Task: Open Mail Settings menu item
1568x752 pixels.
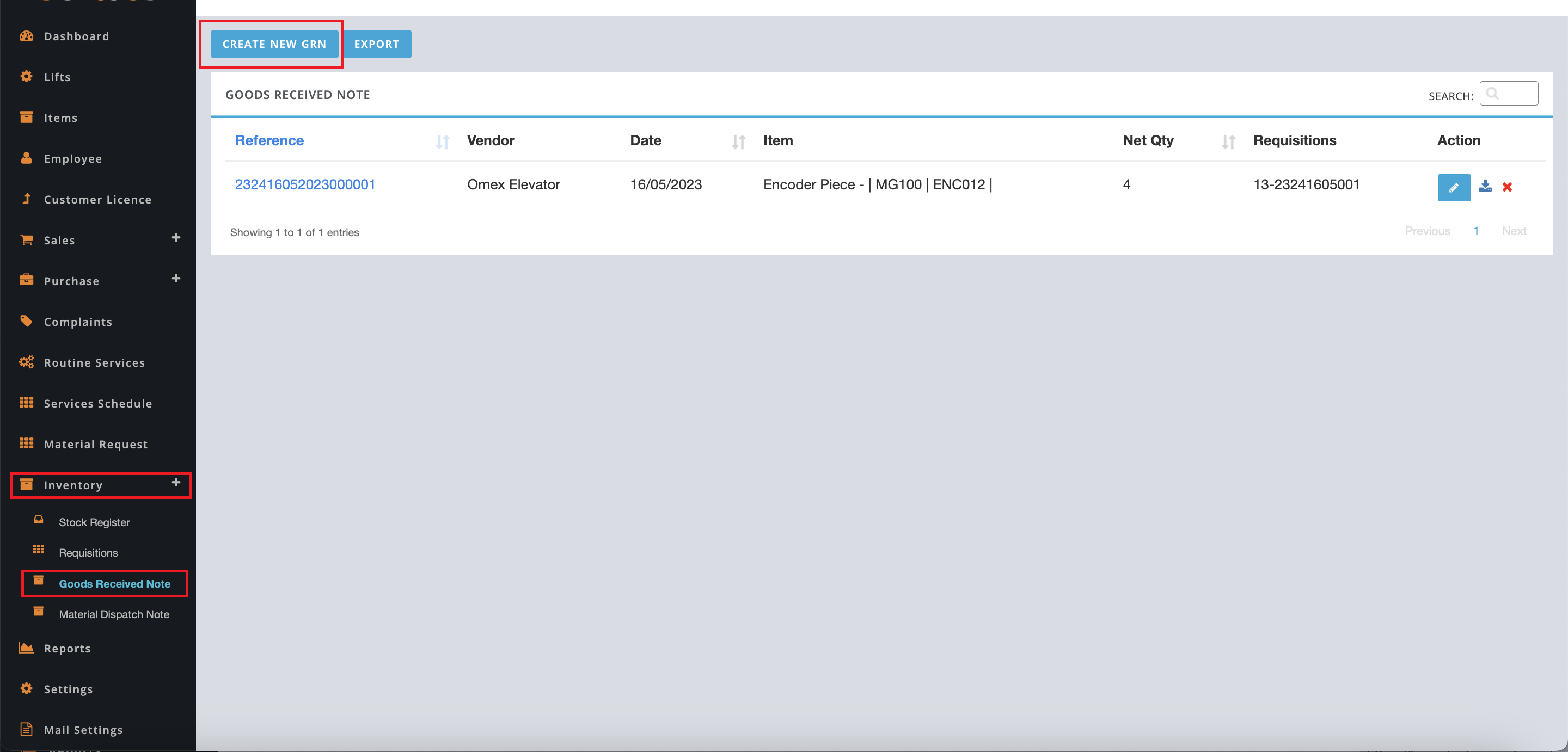Action: [x=83, y=730]
